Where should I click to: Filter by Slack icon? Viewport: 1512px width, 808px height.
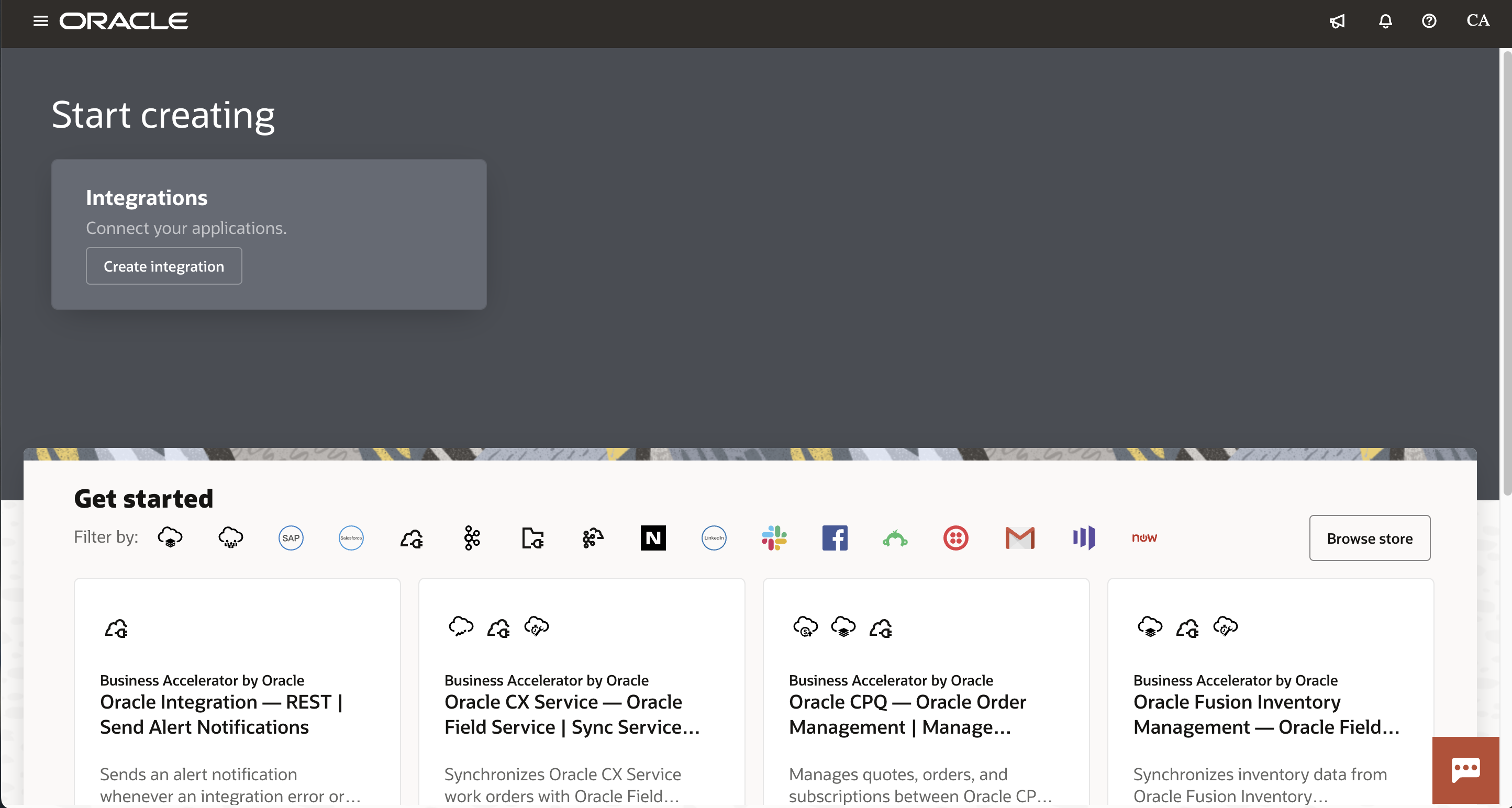click(774, 537)
